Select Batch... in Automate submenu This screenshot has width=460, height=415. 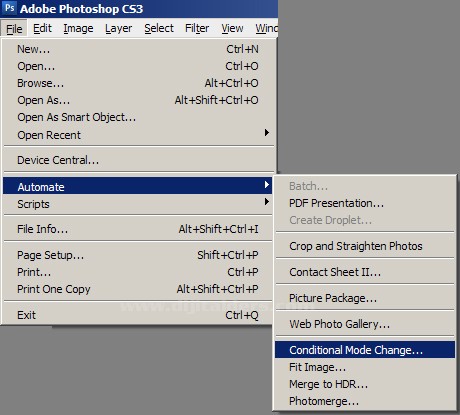pos(365,186)
